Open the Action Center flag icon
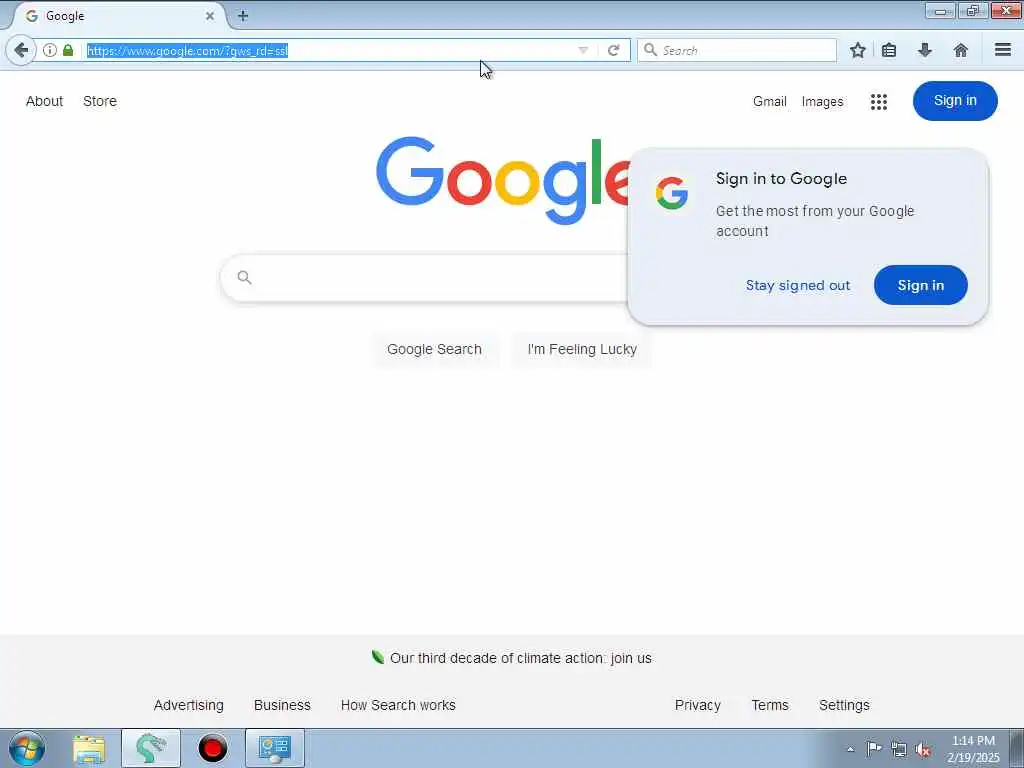Image resolution: width=1024 pixels, height=768 pixels. click(874, 749)
